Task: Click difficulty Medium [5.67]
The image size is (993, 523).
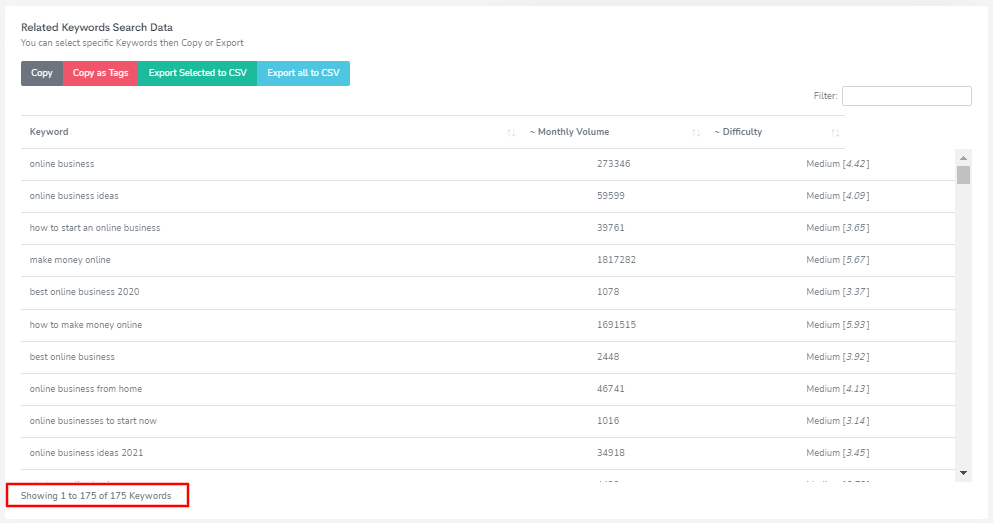Action: pyautogui.click(x=838, y=260)
